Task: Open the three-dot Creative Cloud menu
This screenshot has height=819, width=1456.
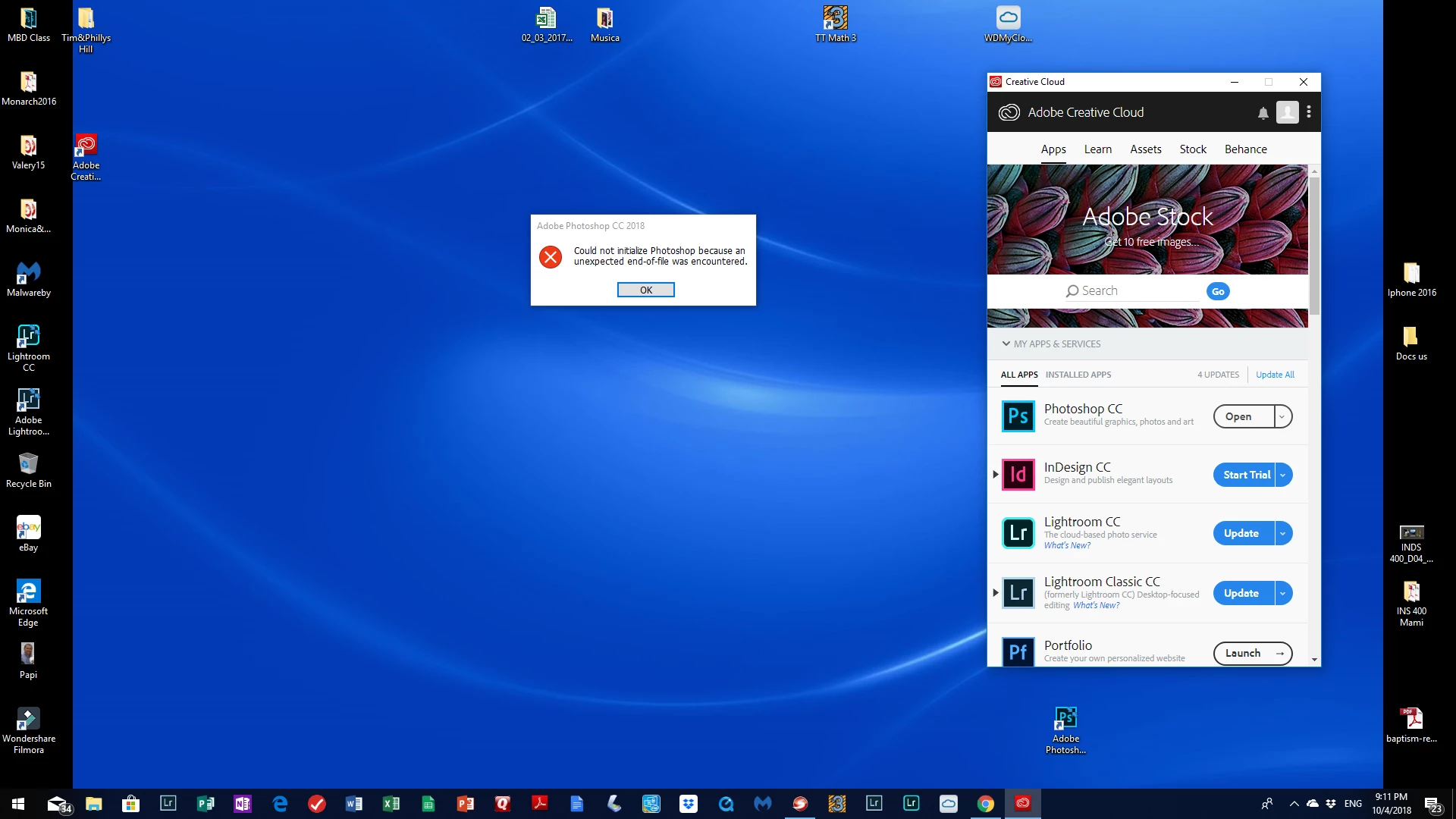Action: coord(1309,112)
